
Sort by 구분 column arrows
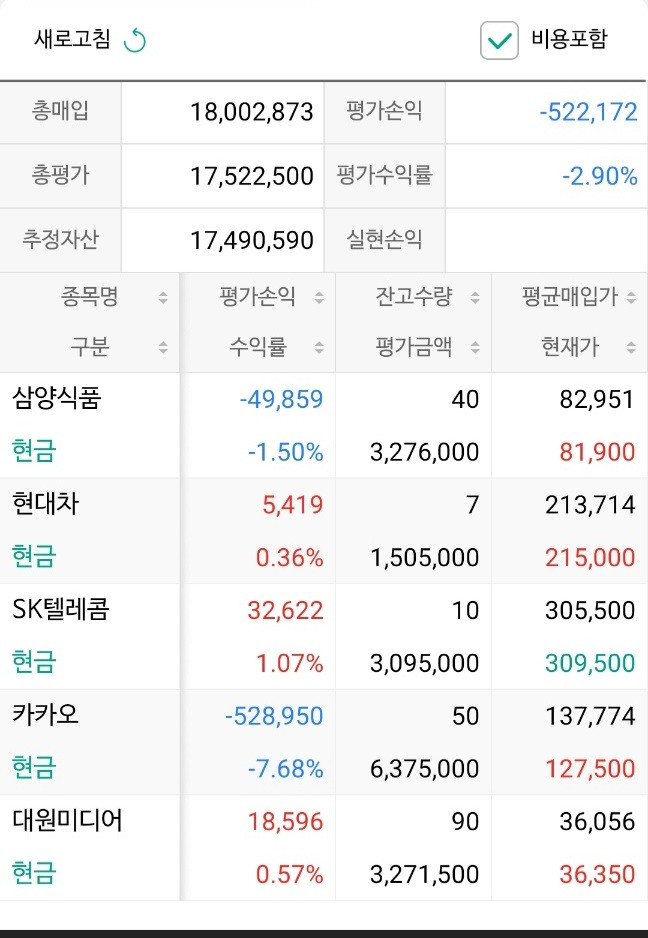click(x=163, y=347)
